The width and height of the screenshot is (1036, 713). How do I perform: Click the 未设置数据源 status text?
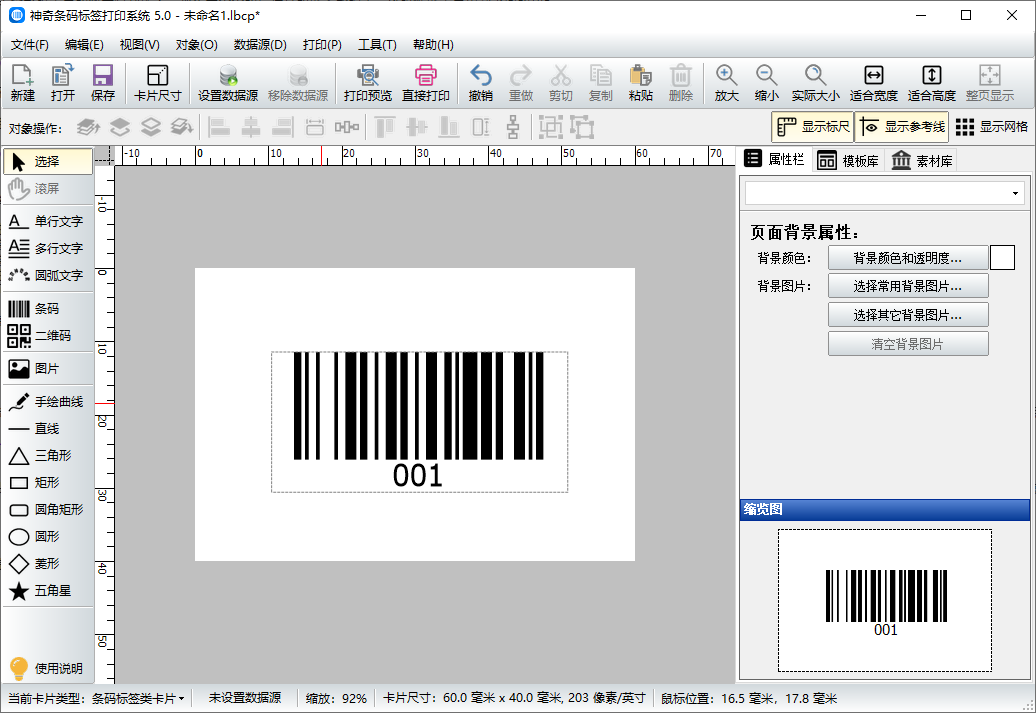244,698
